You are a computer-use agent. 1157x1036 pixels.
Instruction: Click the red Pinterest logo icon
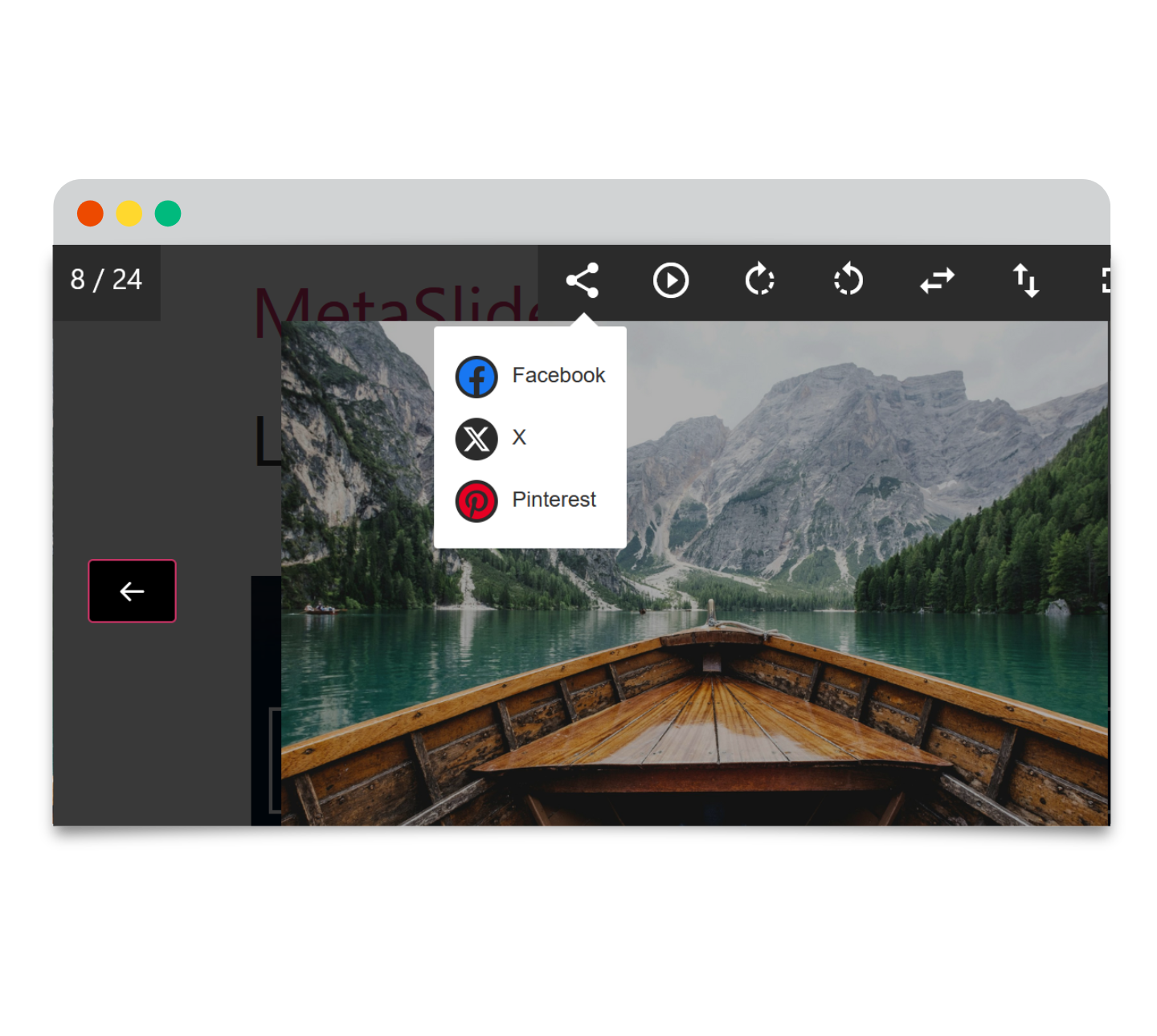point(476,500)
